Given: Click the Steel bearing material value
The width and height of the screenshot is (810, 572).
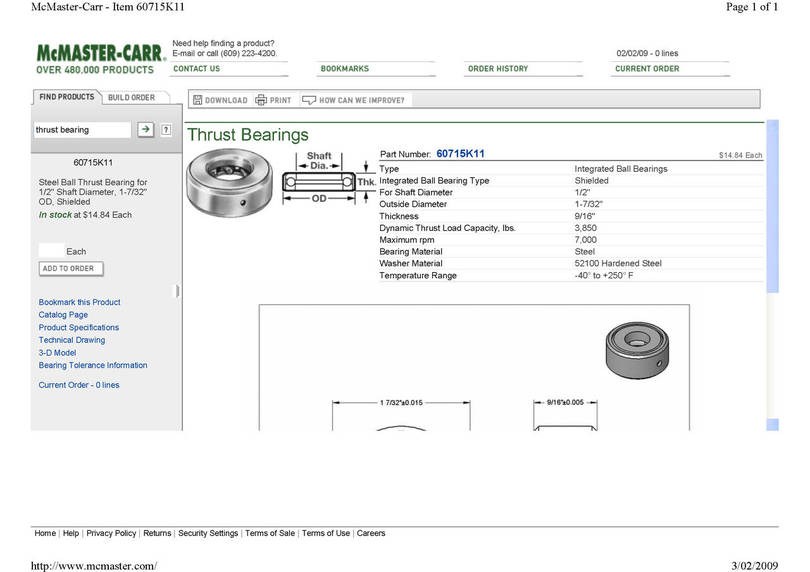Looking at the screenshot, I should point(585,252).
